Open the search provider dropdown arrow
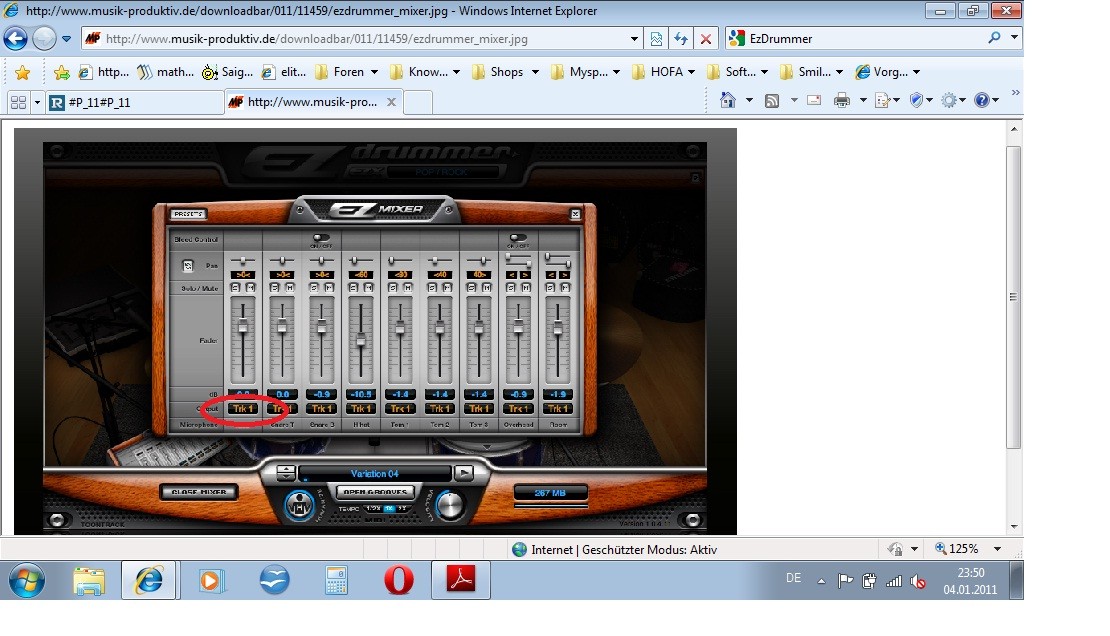This screenshot has height=636, width=1110. pos(1014,38)
